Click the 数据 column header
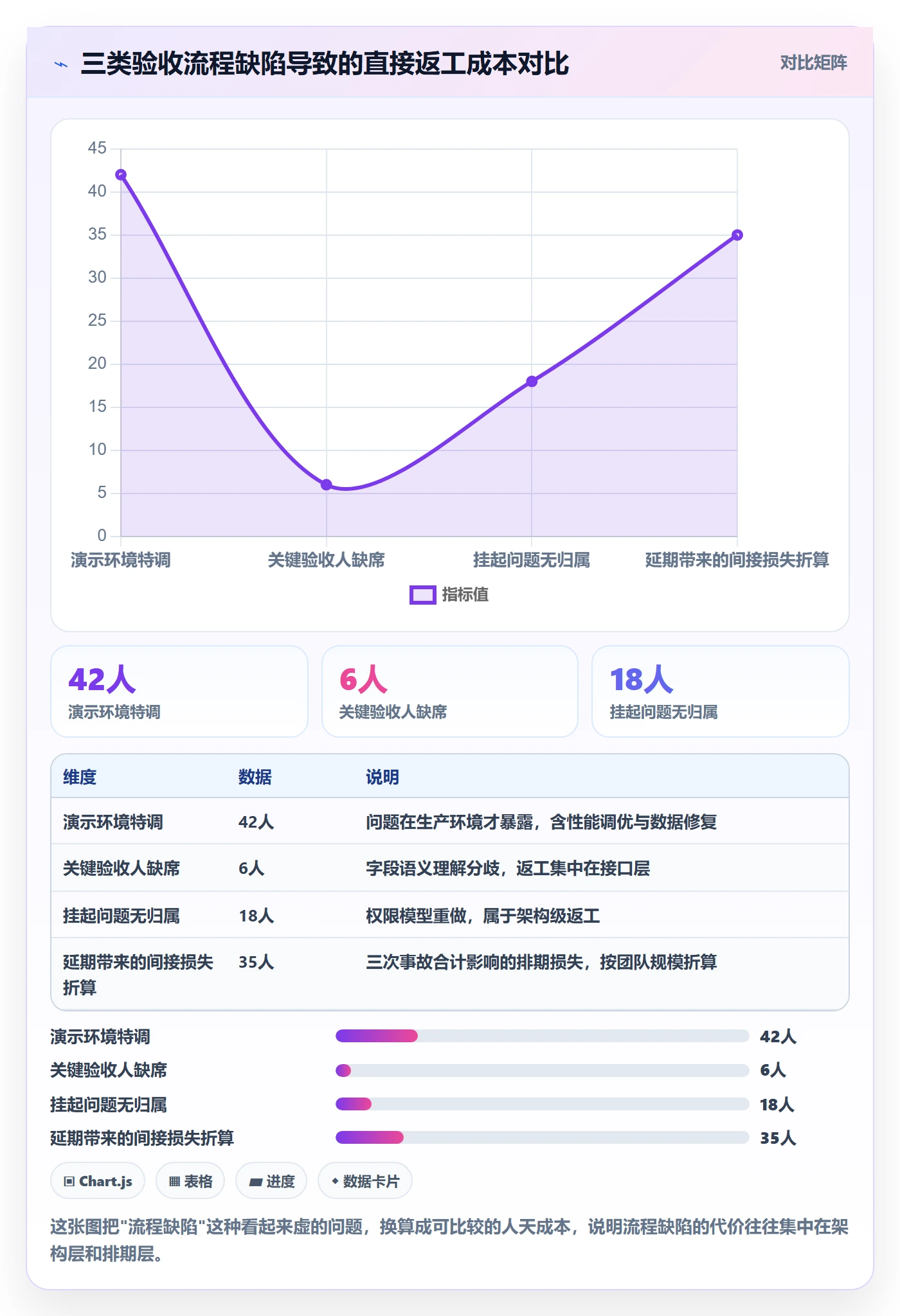900x1316 pixels. click(255, 778)
